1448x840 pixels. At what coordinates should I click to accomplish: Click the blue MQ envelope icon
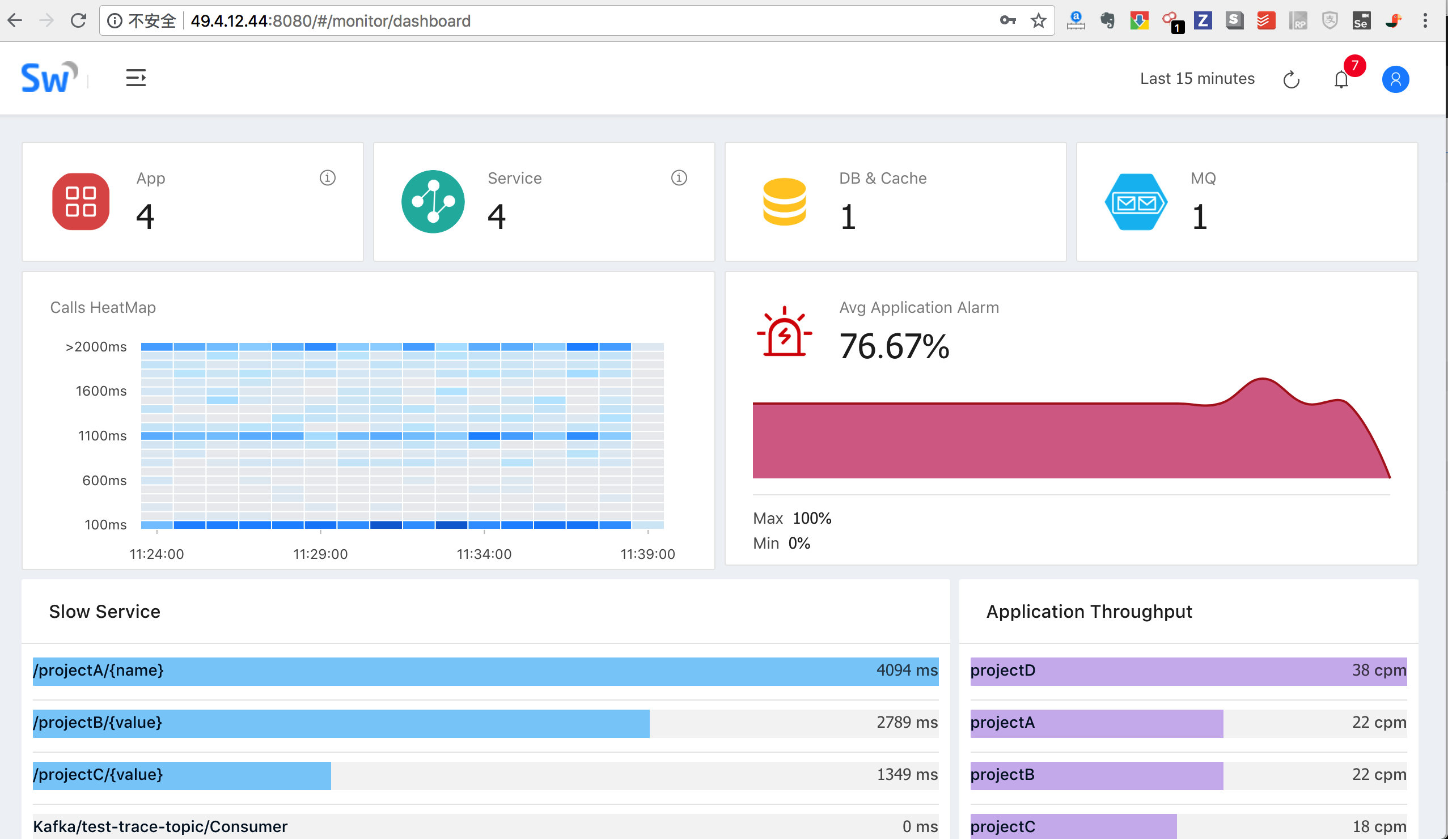(x=1136, y=202)
